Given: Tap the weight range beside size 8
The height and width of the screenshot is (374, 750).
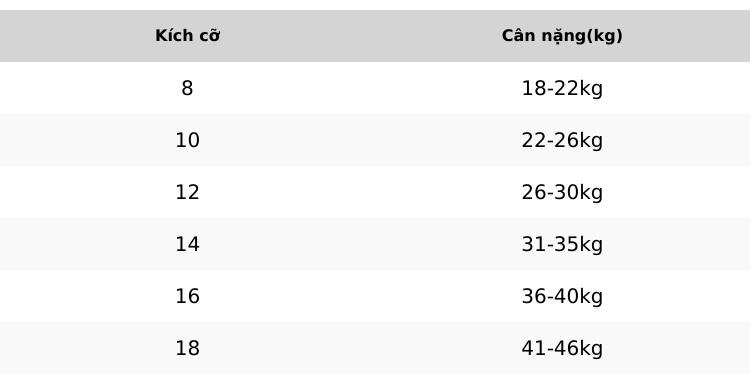Looking at the screenshot, I should [x=562, y=88].
